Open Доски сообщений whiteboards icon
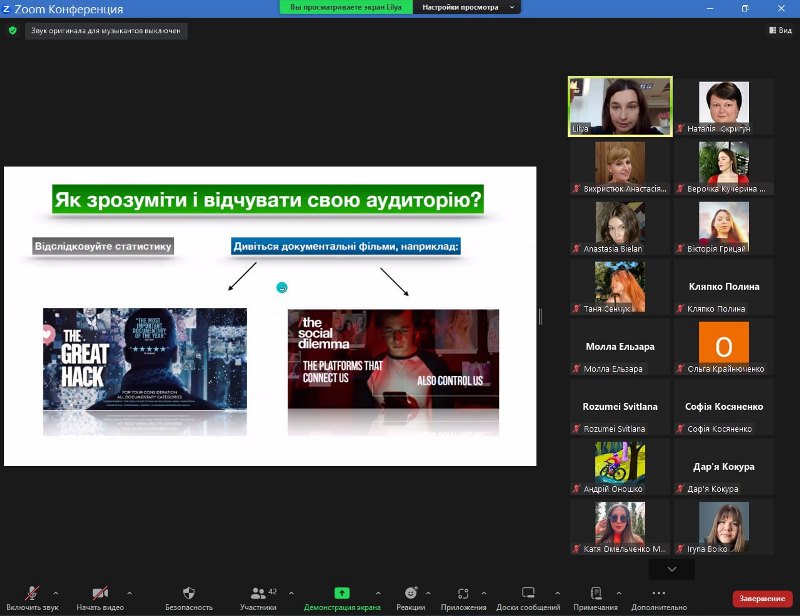The width and height of the screenshot is (800, 616). pos(528,593)
